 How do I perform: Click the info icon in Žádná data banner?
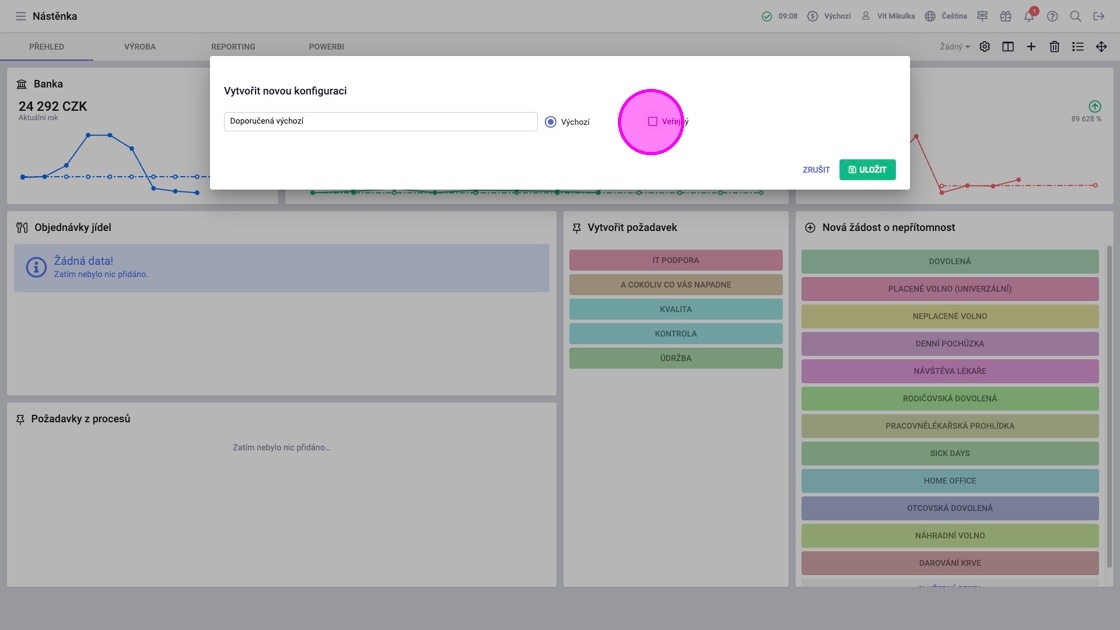(36, 267)
